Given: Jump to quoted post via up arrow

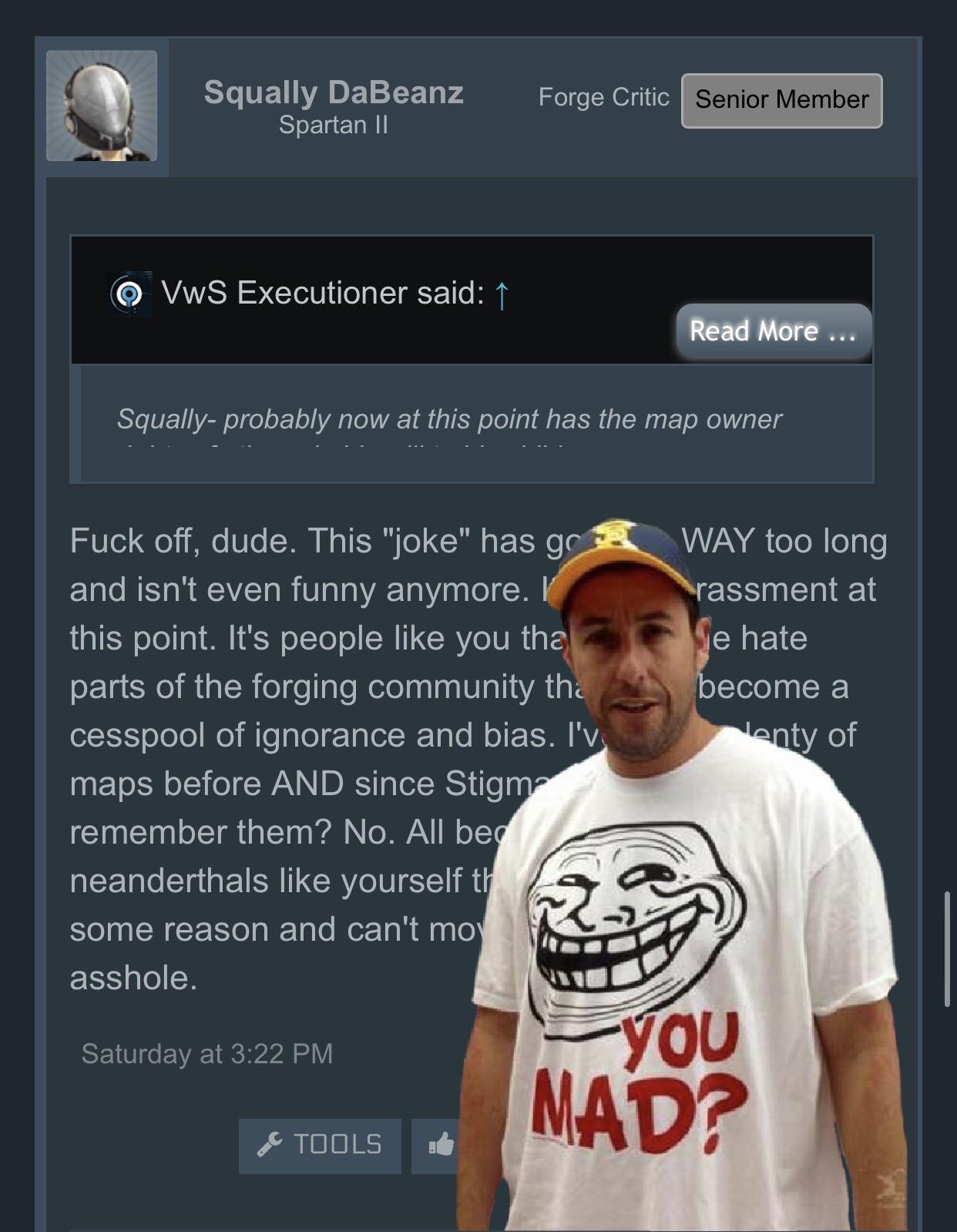Looking at the screenshot, I should [x=502, y=294].
